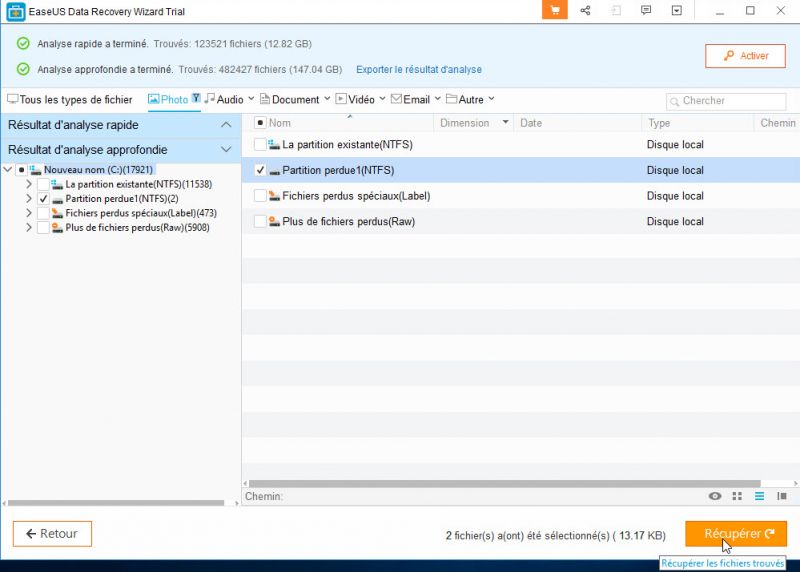Viewport: 800px width, 572px height.
Task: Open the feedback chat icon
Action: [646, 10]
